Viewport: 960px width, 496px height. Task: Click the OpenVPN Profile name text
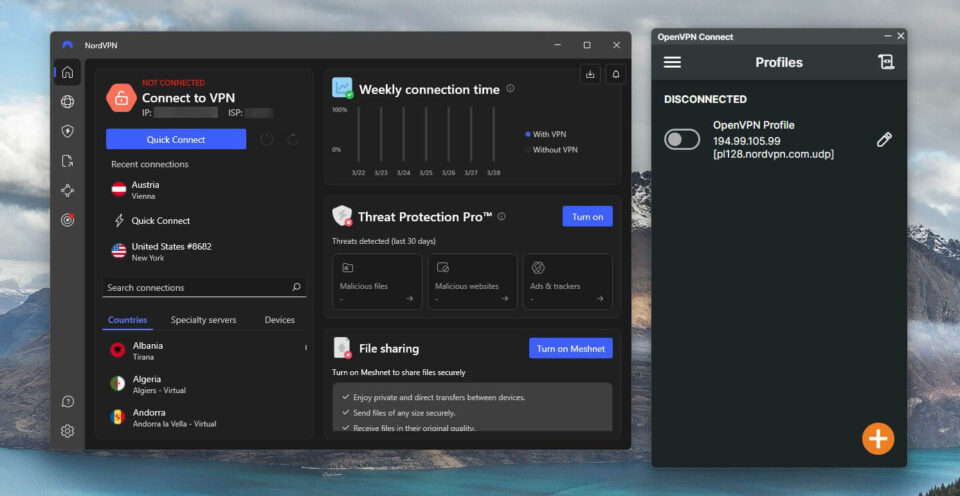tap(754, 125)
